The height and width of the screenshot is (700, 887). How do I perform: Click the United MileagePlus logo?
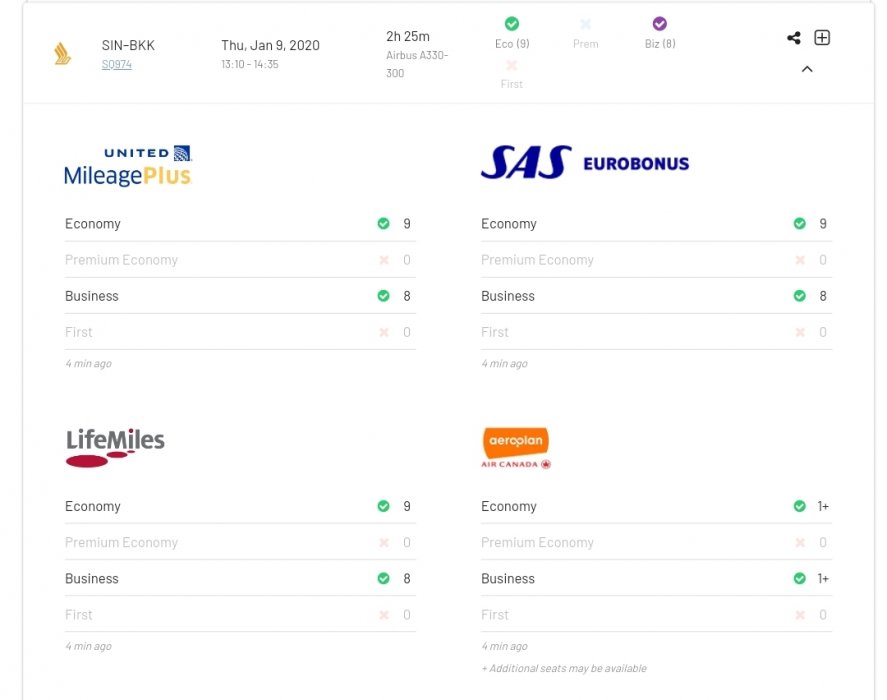(128, 166)
